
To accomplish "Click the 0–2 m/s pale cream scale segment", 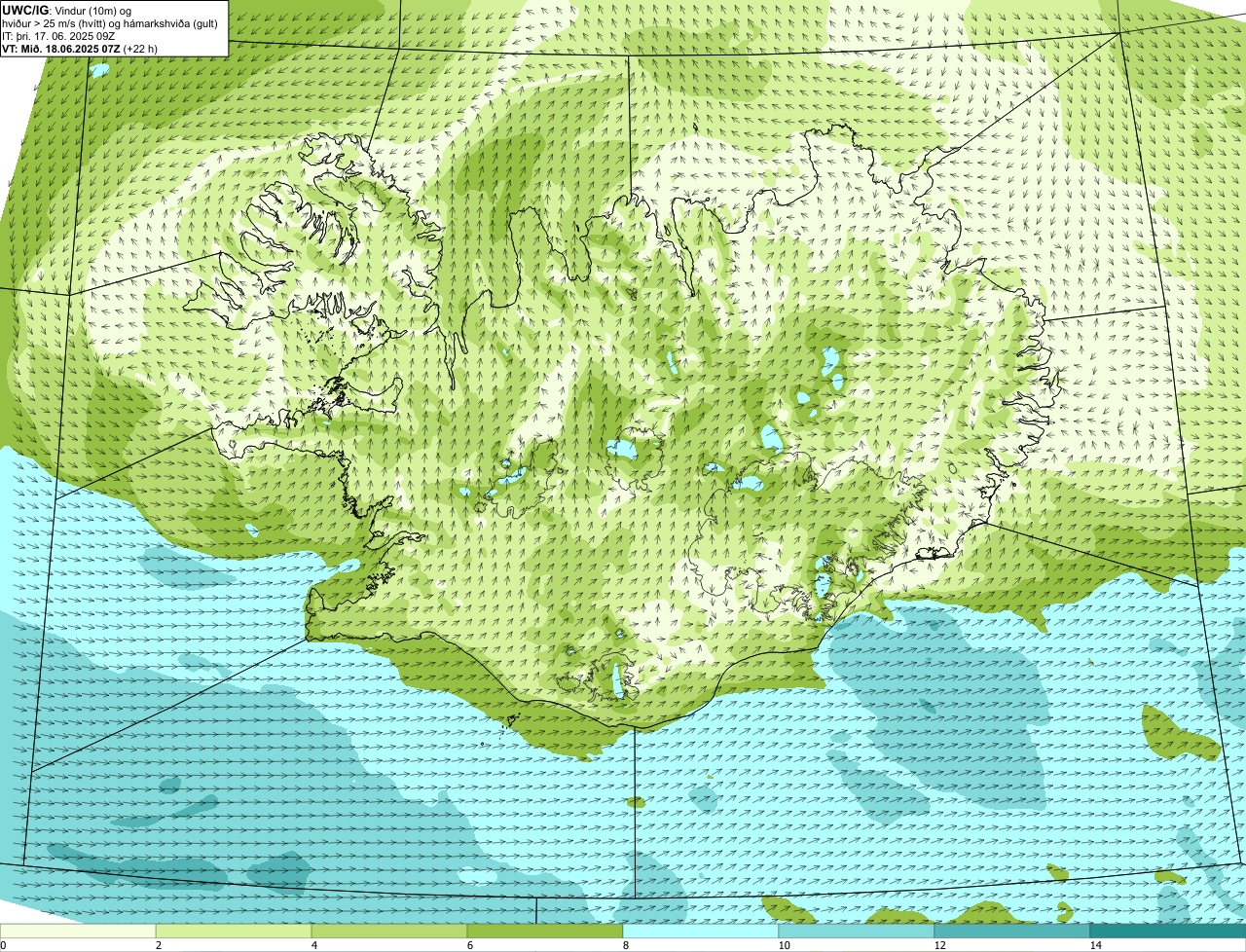I will pos(78,931).
